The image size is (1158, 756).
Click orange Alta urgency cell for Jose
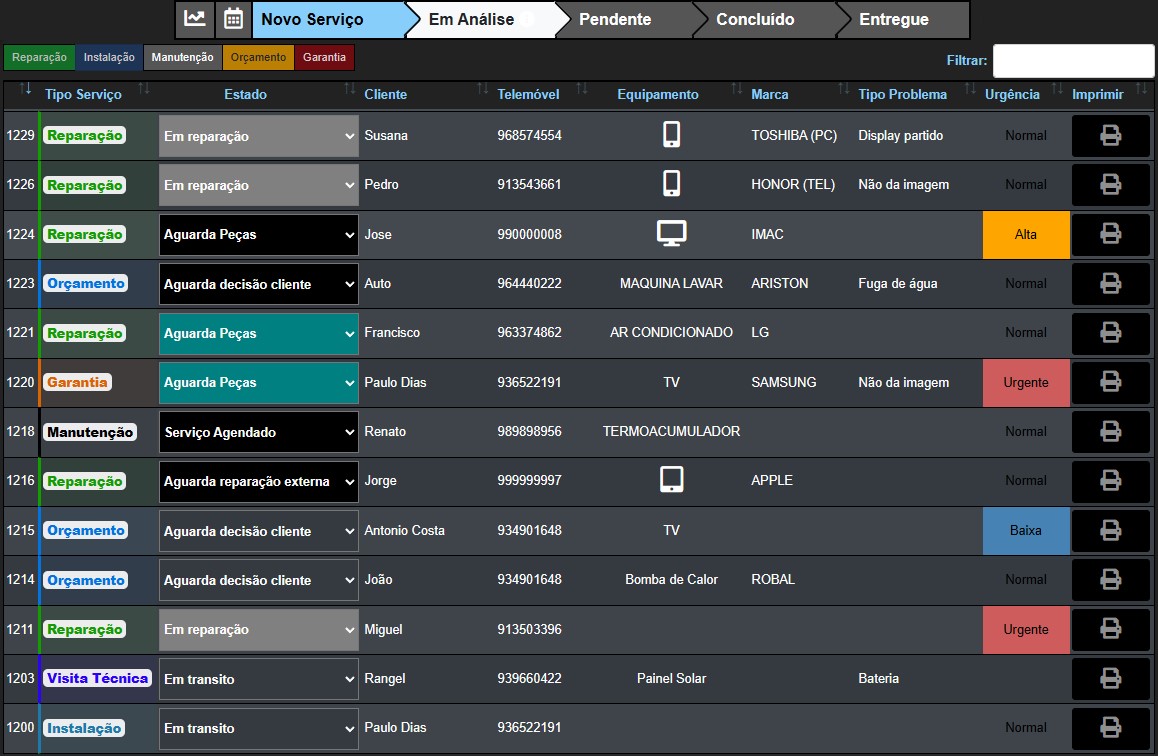1026,235
